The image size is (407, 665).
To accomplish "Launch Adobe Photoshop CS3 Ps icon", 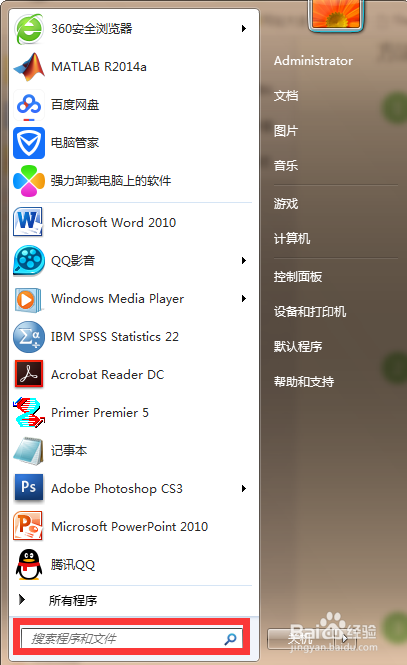I will [29, 488].
